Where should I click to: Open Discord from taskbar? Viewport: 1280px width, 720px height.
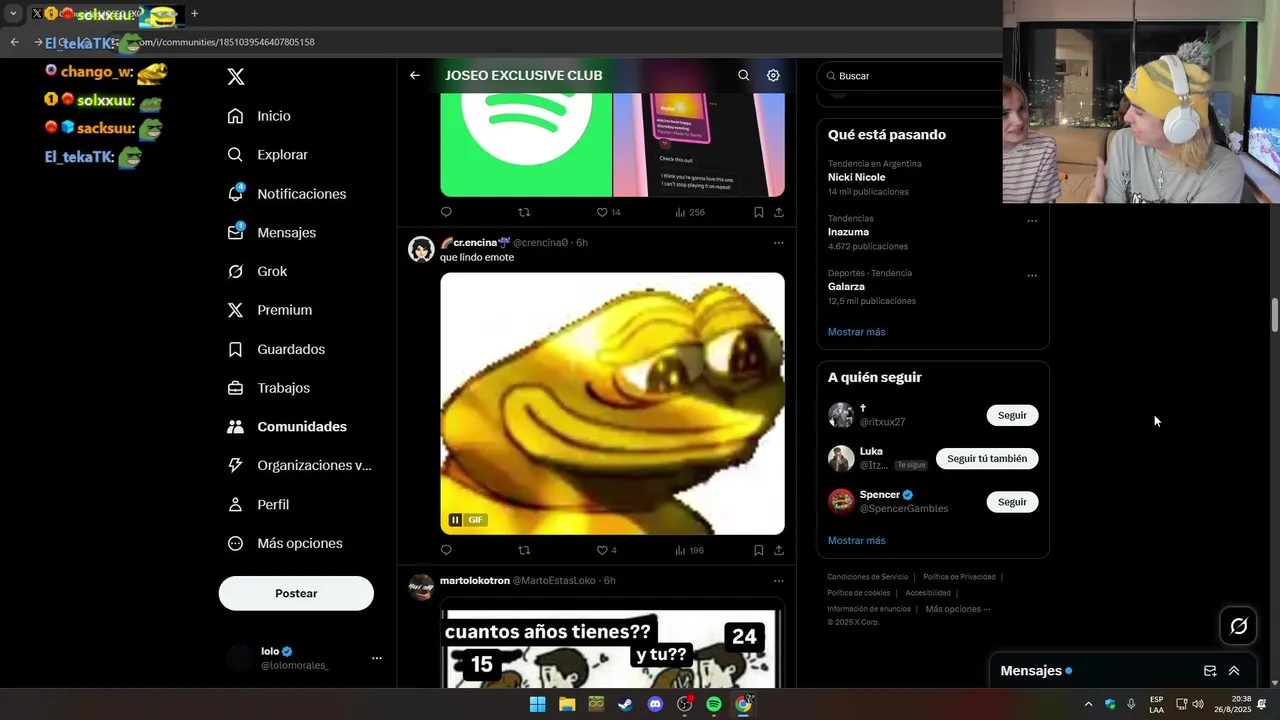tap(655, 704)
